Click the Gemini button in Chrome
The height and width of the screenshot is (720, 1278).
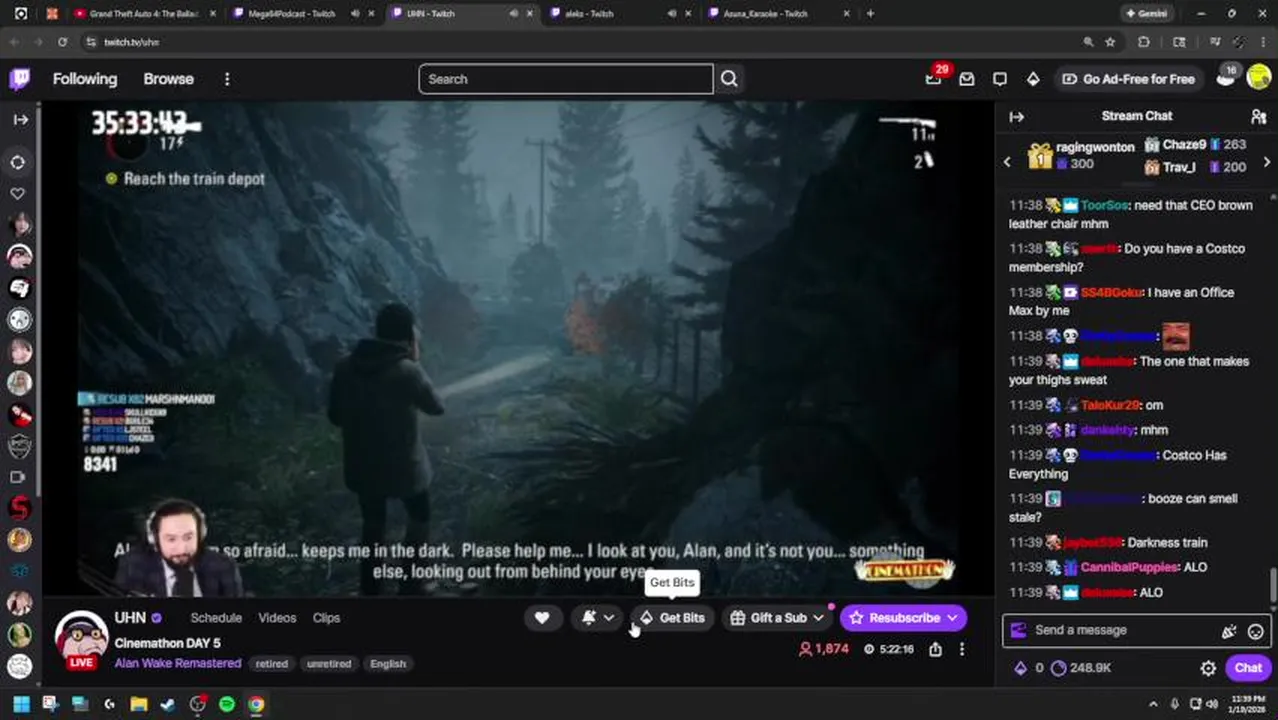[x=1146, y=14]
